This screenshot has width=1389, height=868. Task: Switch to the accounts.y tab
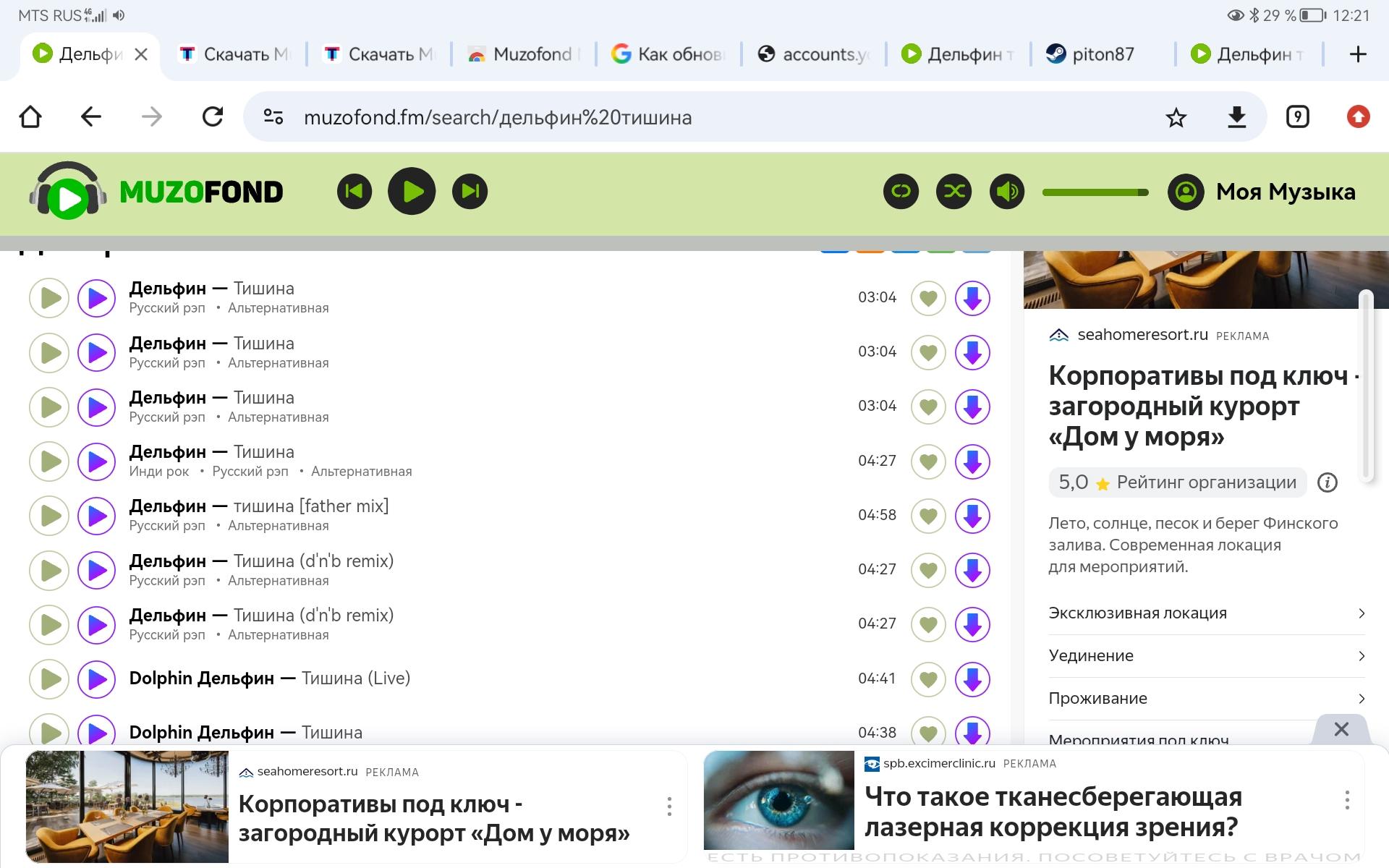(x=812, y=54)
